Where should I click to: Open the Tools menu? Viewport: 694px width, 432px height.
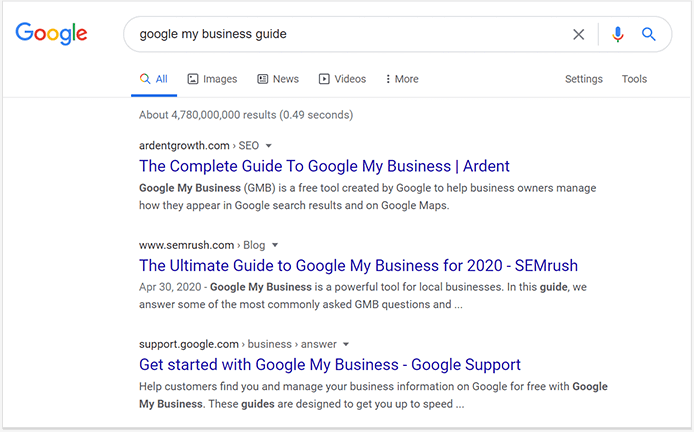[634, 79]
